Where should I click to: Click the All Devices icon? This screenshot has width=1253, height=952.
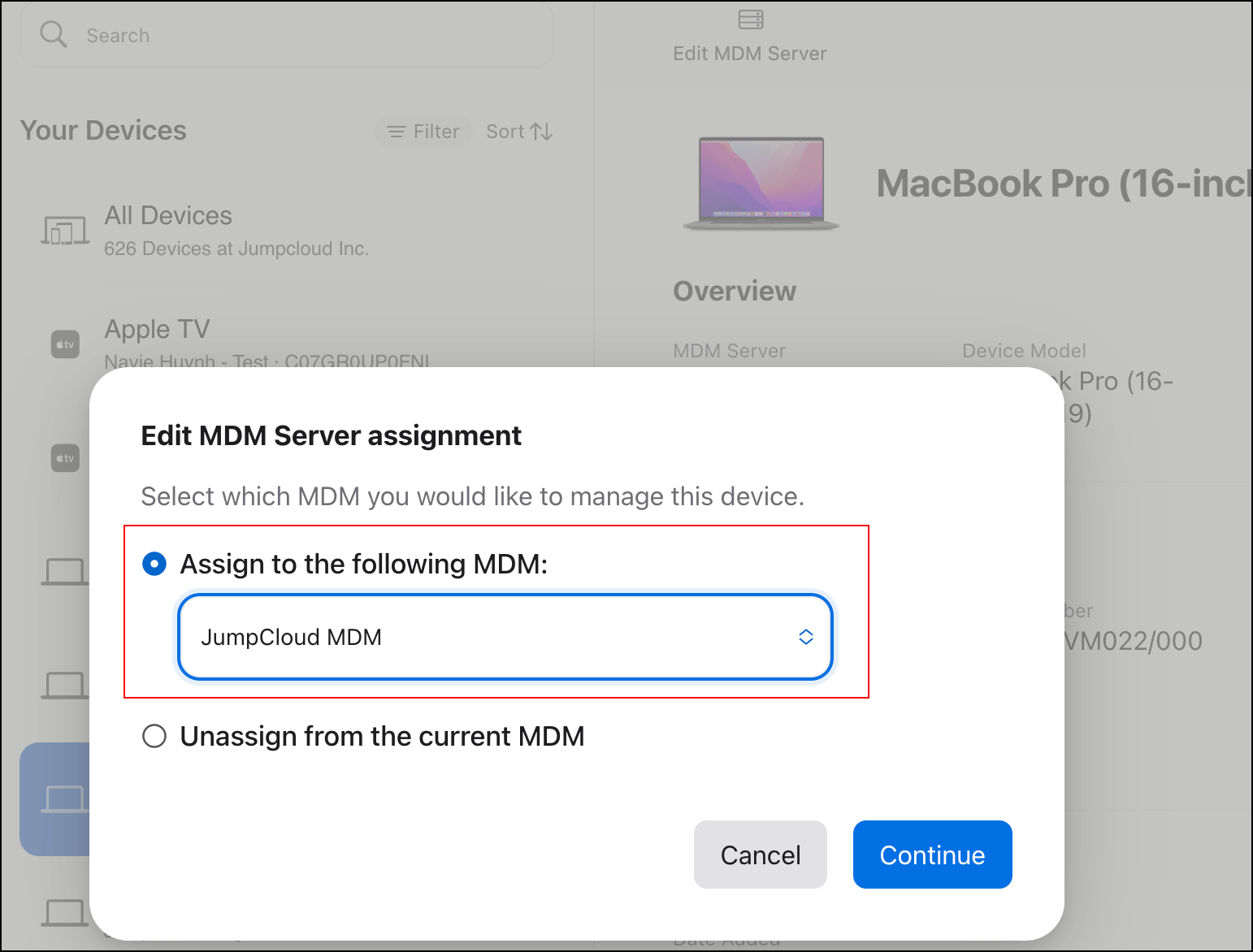pos(65,232)
